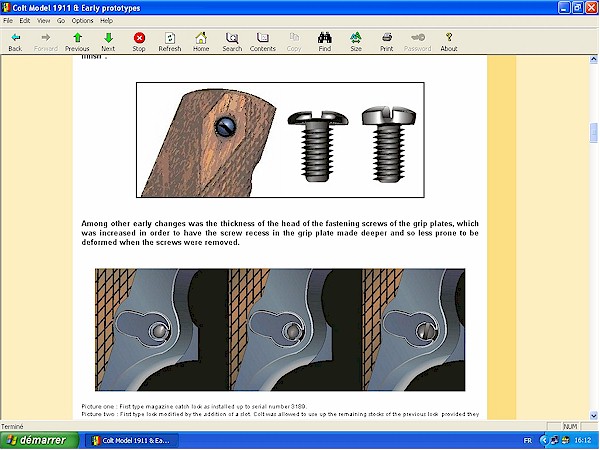600x450 pixels.
Task: Open the File menu
Action: pos(8,21)
